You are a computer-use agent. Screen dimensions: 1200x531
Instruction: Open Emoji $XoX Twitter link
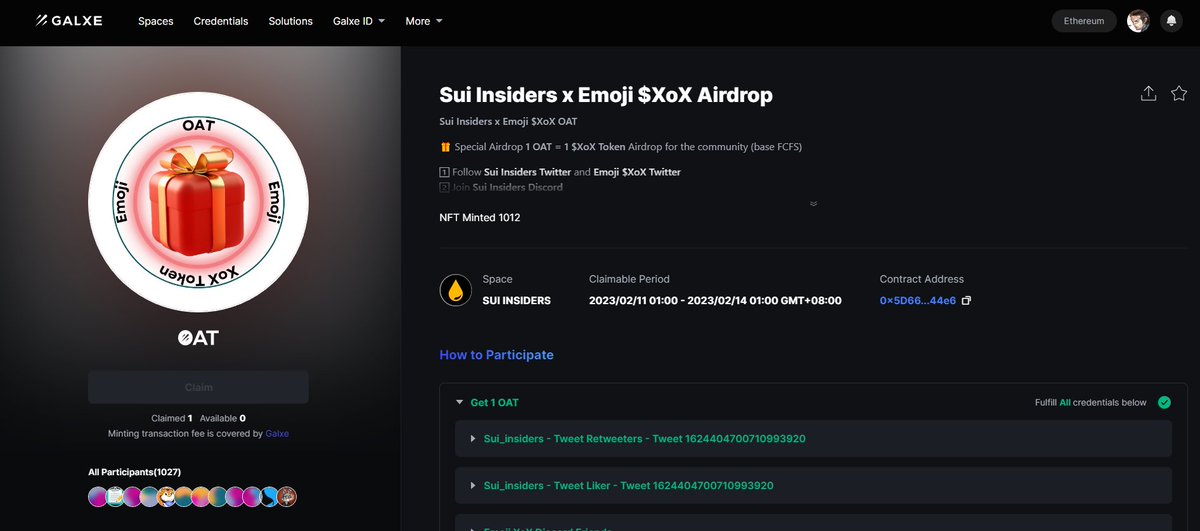coord(637,172)
